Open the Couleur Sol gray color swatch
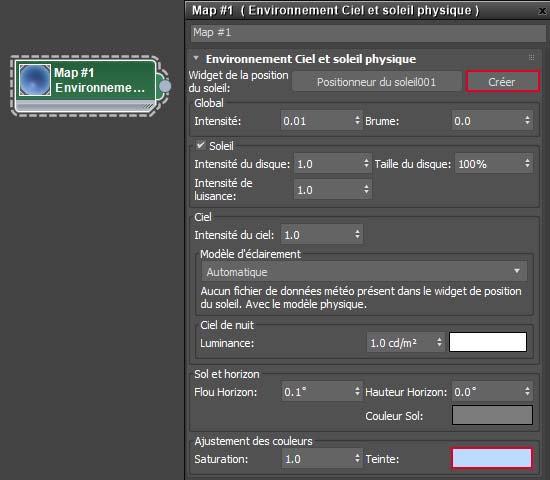 click(492, 415)
